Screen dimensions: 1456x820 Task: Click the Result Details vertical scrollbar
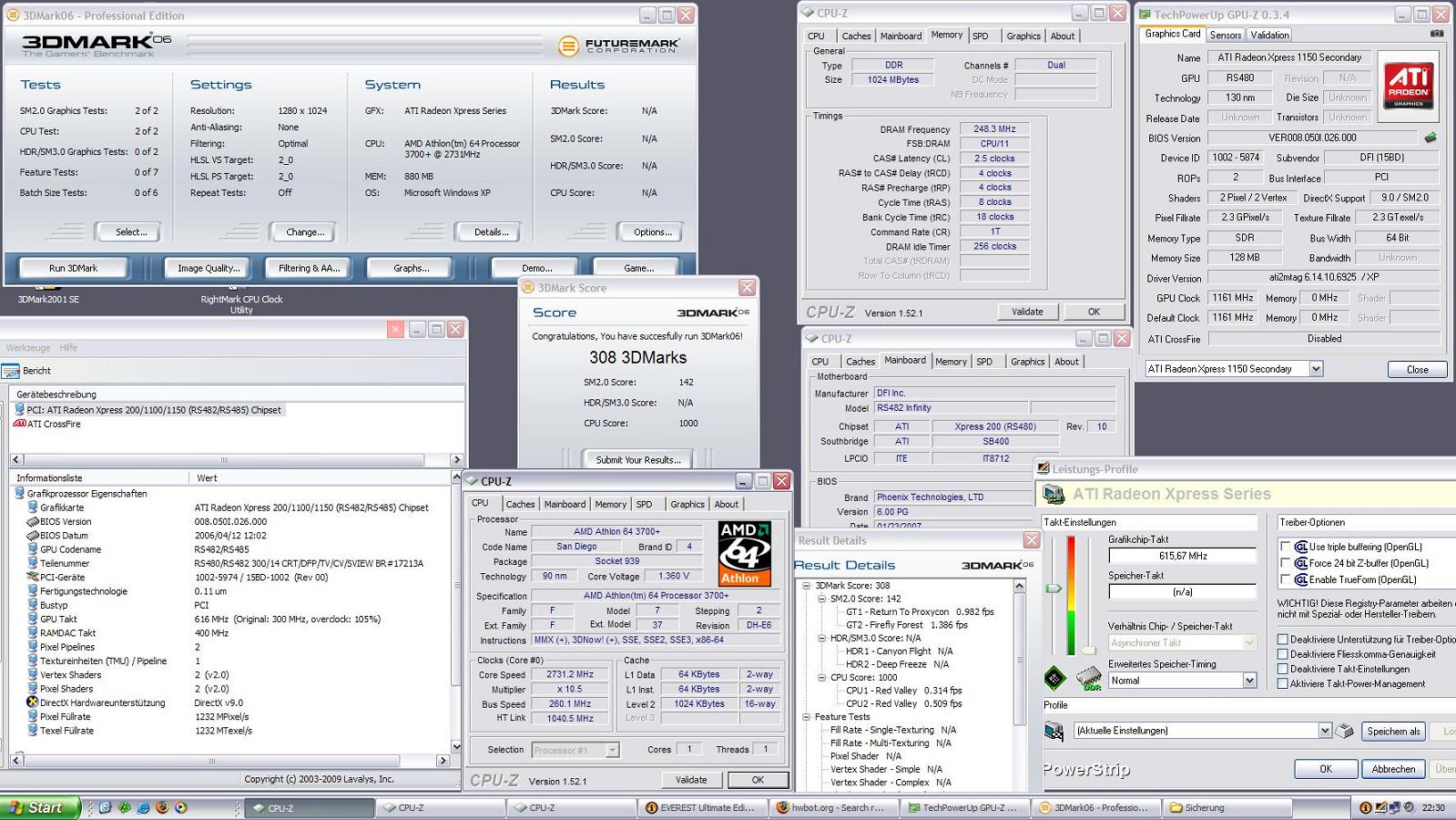(x=1020, y=684)
